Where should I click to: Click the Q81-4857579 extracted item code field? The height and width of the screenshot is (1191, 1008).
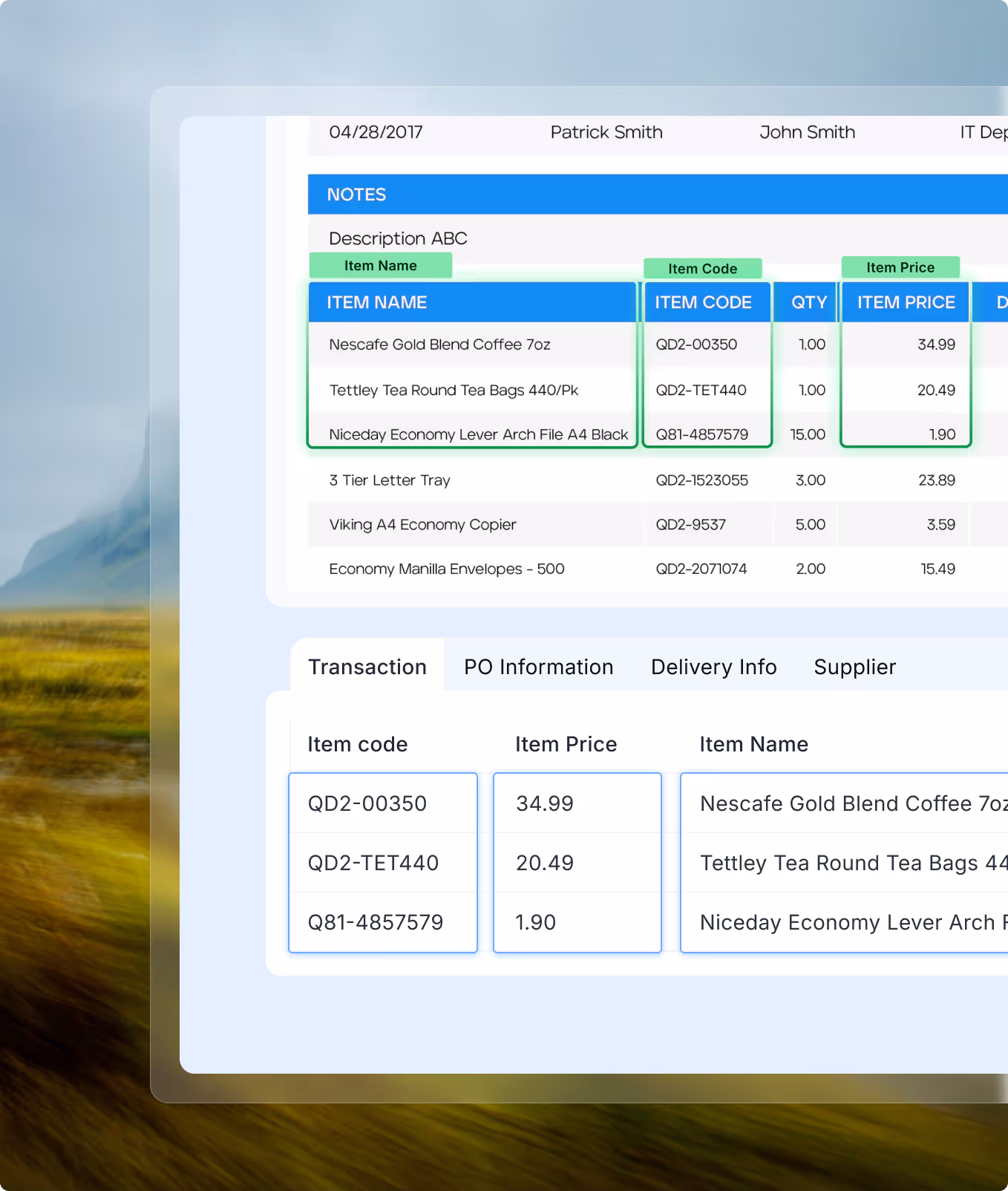coord(383,922)
